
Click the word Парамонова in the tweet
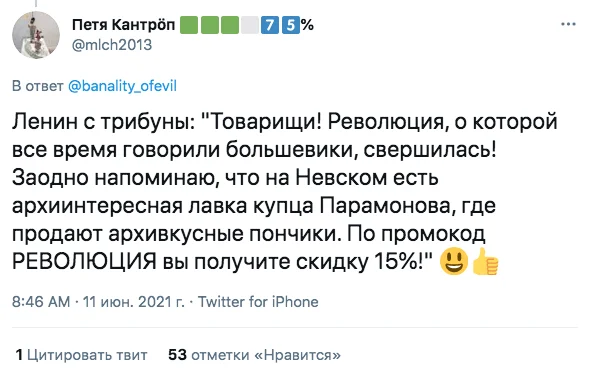tap(387, 206)
